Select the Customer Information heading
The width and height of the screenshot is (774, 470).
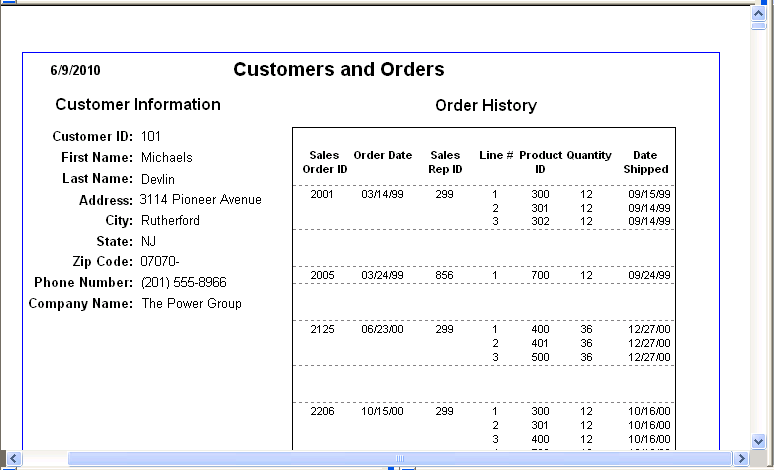tap(138, 105)
